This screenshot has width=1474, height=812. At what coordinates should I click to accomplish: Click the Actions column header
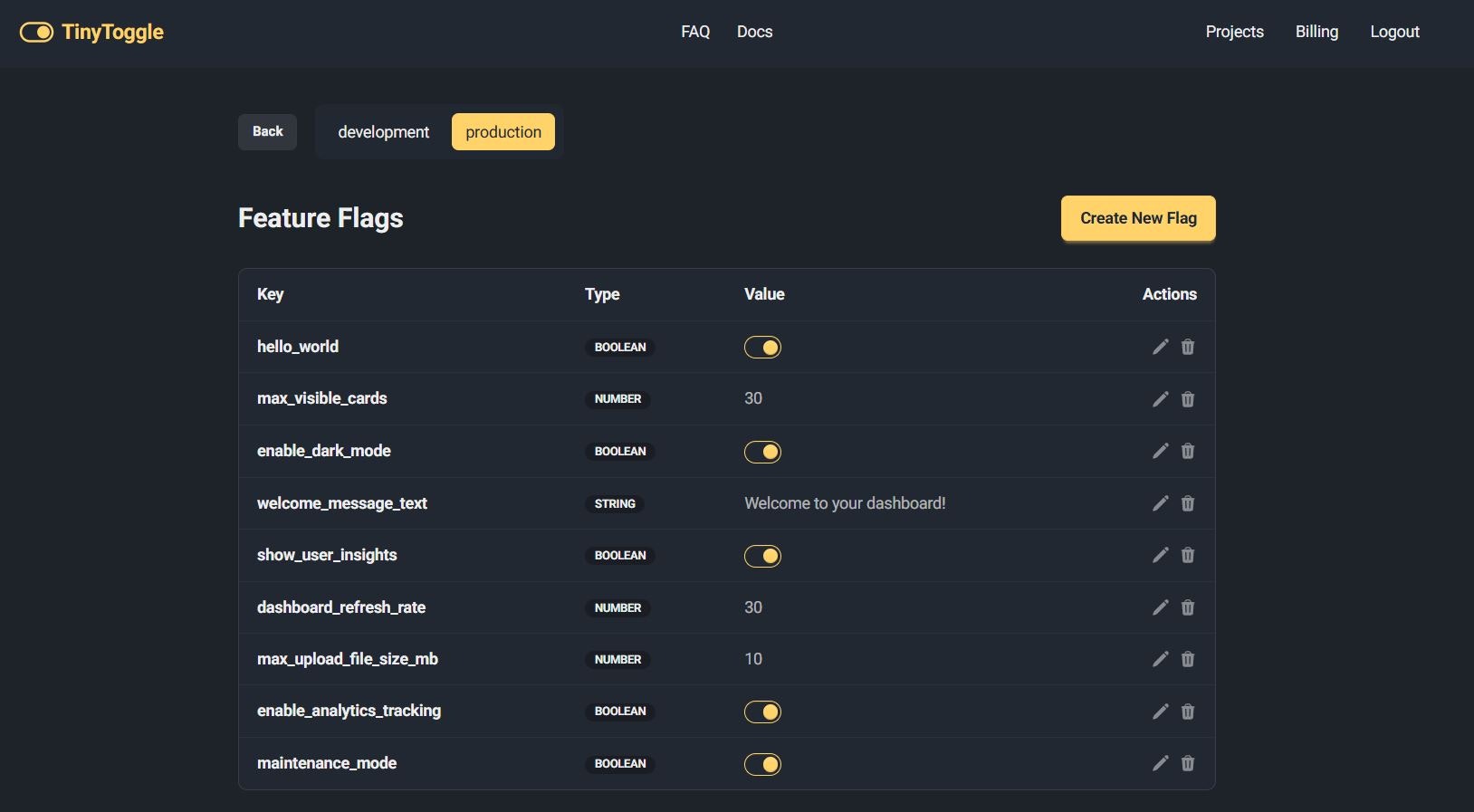tap(1169, 294)
